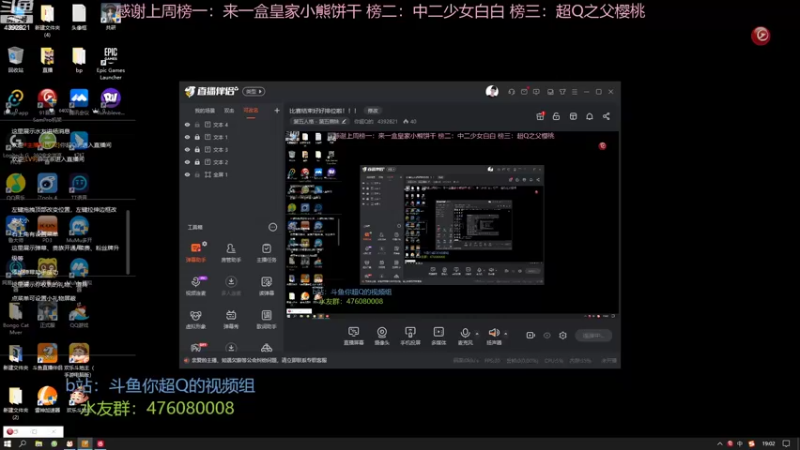Open the toolbox more options circle button
Screen dimensions: 800x450
tap(273, 227)
